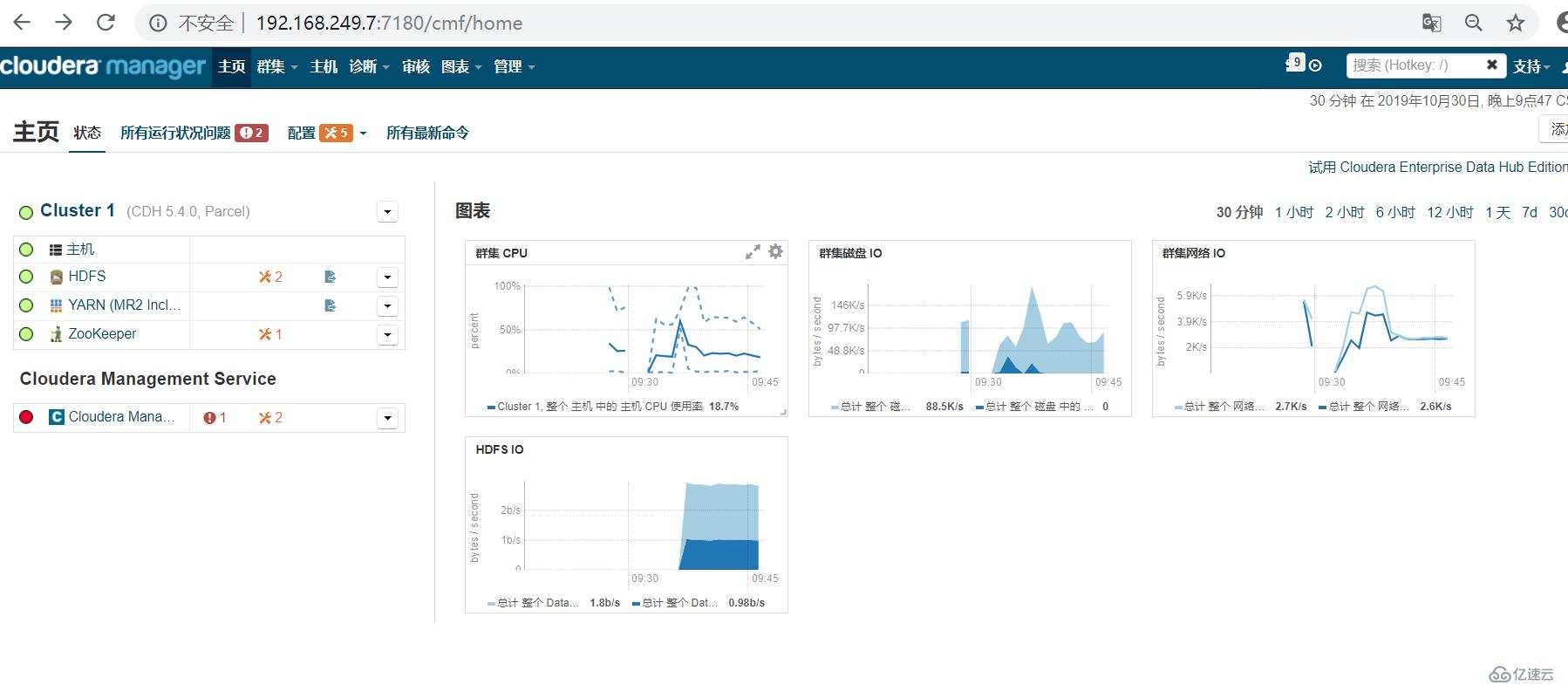Click HDFS service status circle
The width and height of the screenshot is (1568, 685).
tap(26, 277)
